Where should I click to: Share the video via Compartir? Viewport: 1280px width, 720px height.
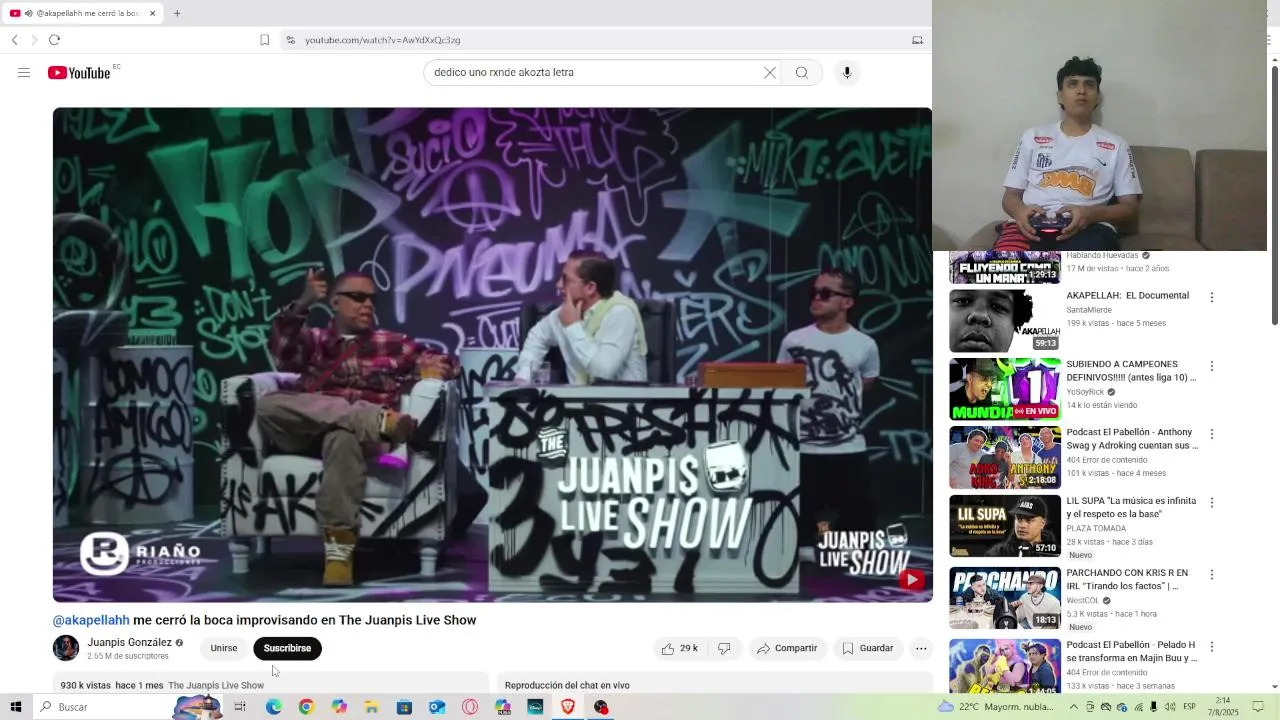(787, 648)
